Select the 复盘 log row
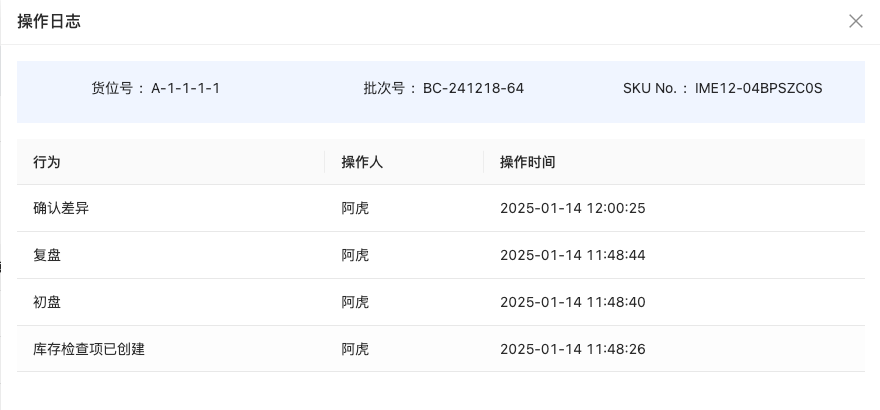 [47, 255]
